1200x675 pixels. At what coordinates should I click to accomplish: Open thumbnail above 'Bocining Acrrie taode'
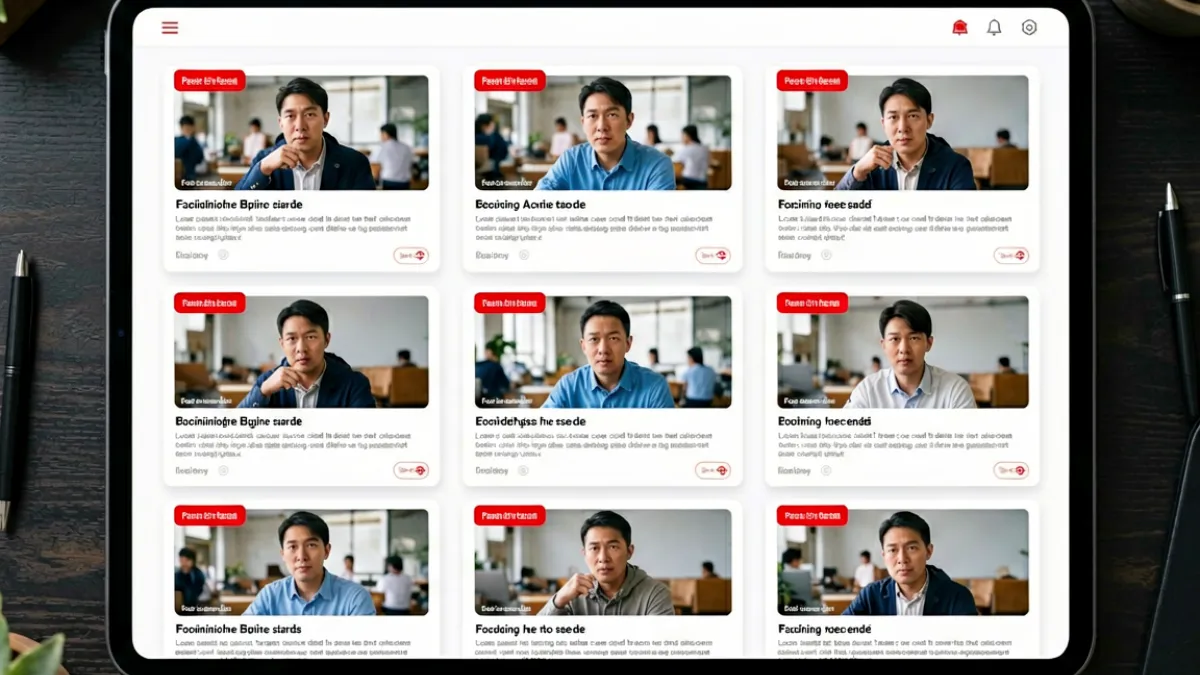[603, 133]
